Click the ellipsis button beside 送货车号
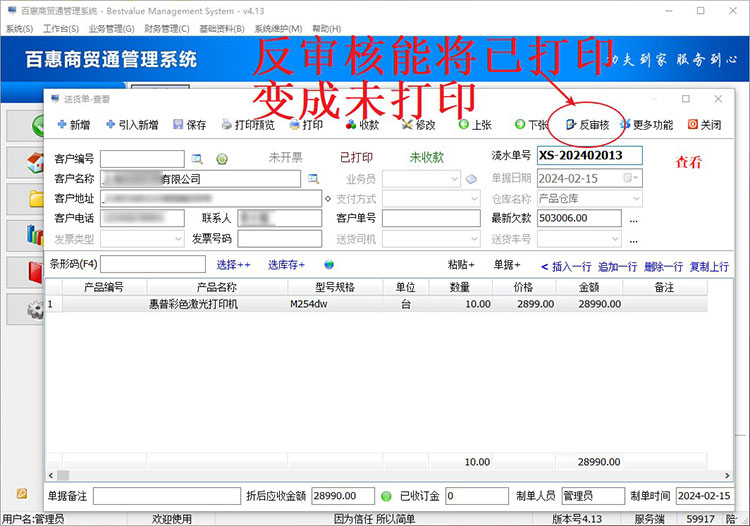Image resolution: width=750 pixels, height=526 pixels. point(633,241)
